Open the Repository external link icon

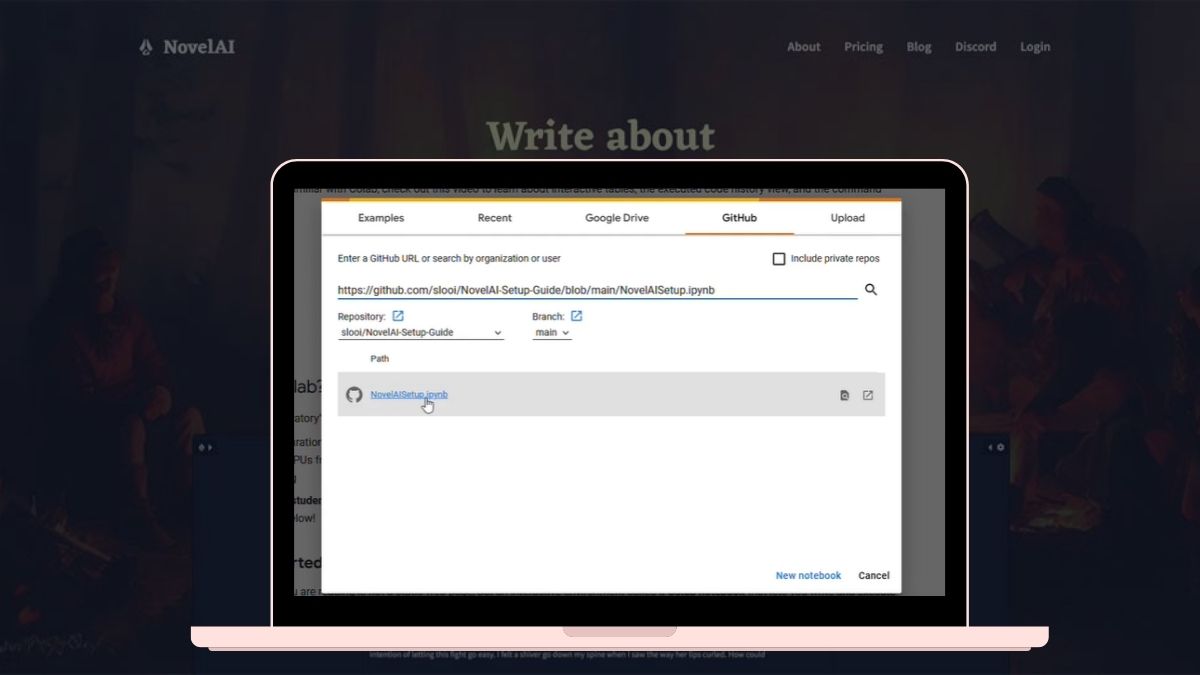398,316
